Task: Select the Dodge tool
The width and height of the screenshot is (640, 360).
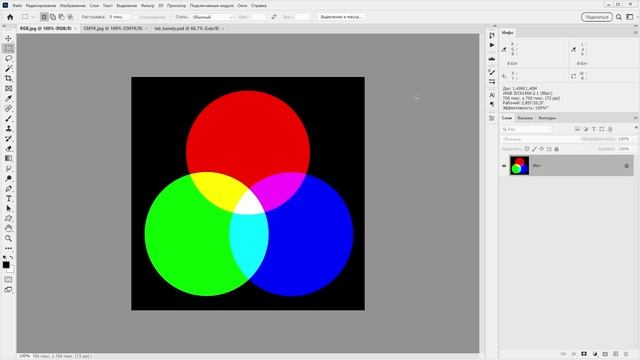Action: click(x=8, y=178)
